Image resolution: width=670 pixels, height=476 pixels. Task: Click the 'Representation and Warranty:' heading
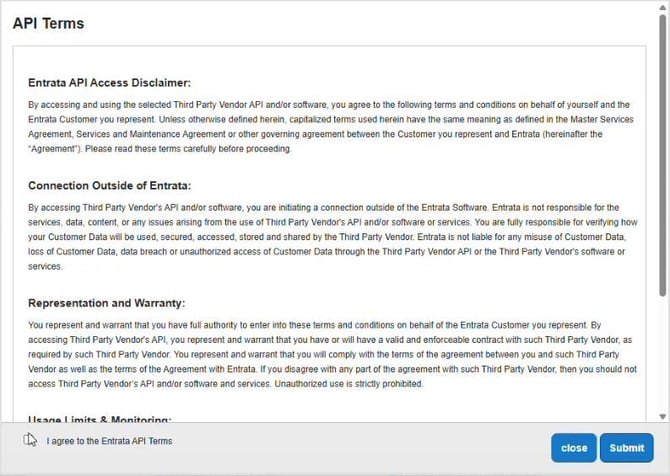click(107, 303)
